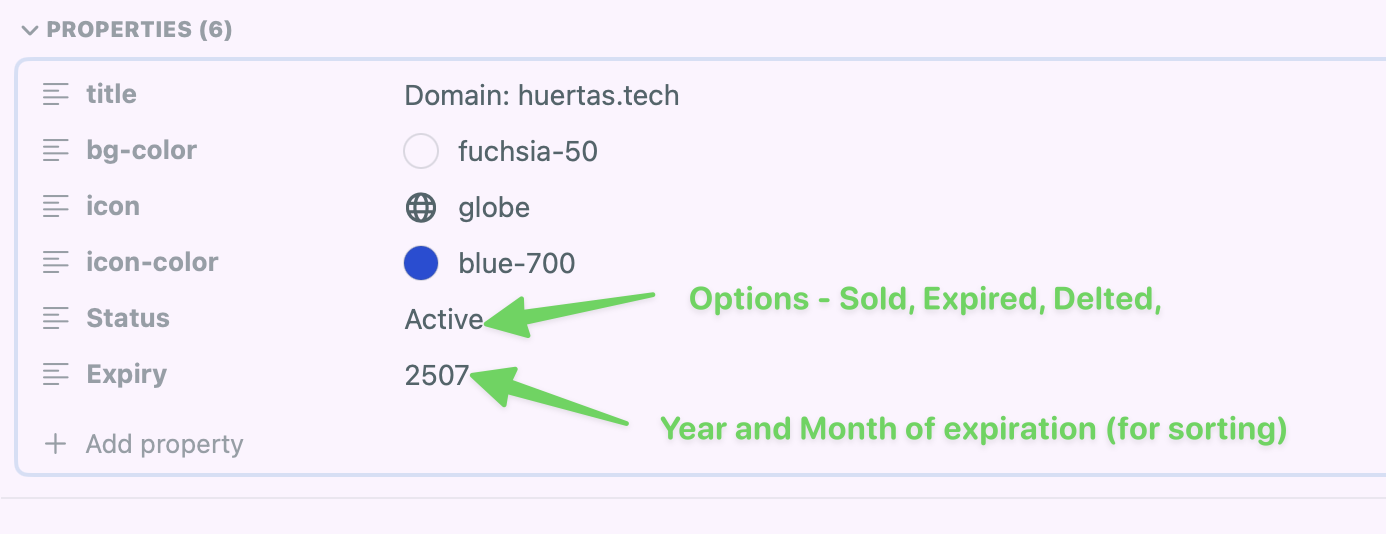This screenshot has width=1386, height=534.
Task: Open the fuchsia-50 value text
Action: pos(528,152)
